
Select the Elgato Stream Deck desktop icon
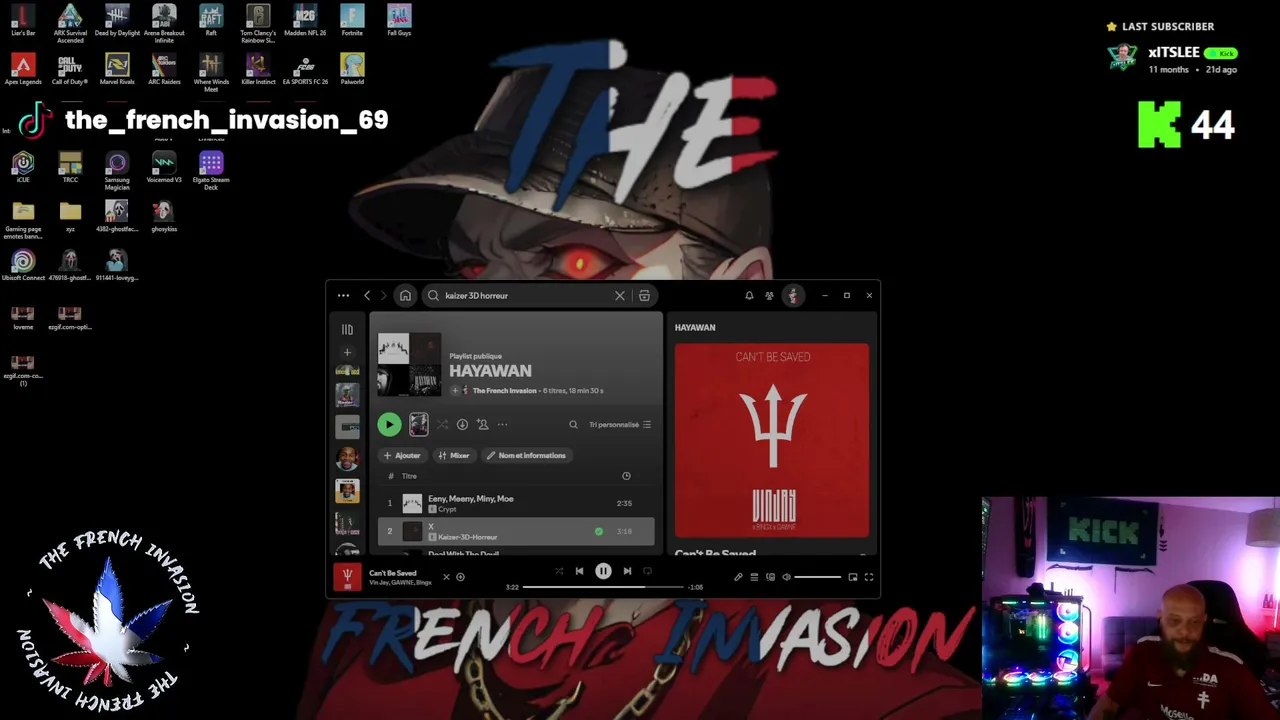coord(211,171)
